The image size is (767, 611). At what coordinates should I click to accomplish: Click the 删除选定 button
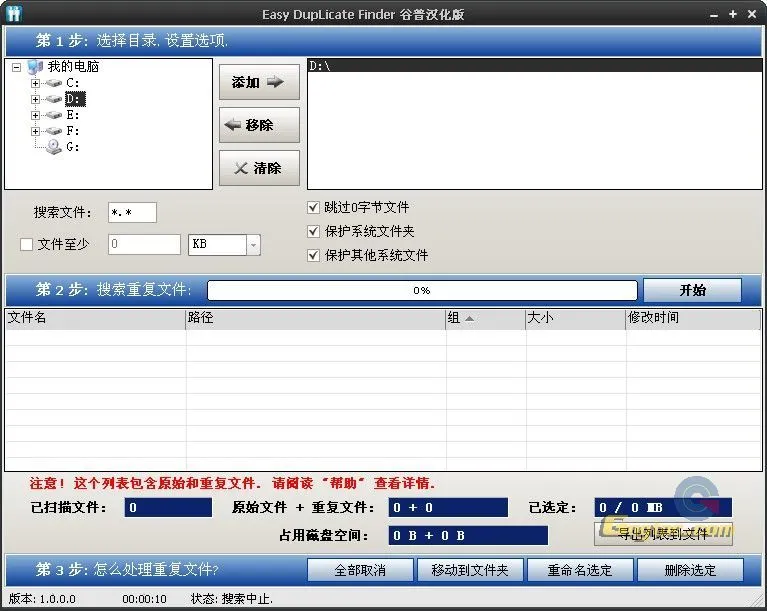pos(690,570)
